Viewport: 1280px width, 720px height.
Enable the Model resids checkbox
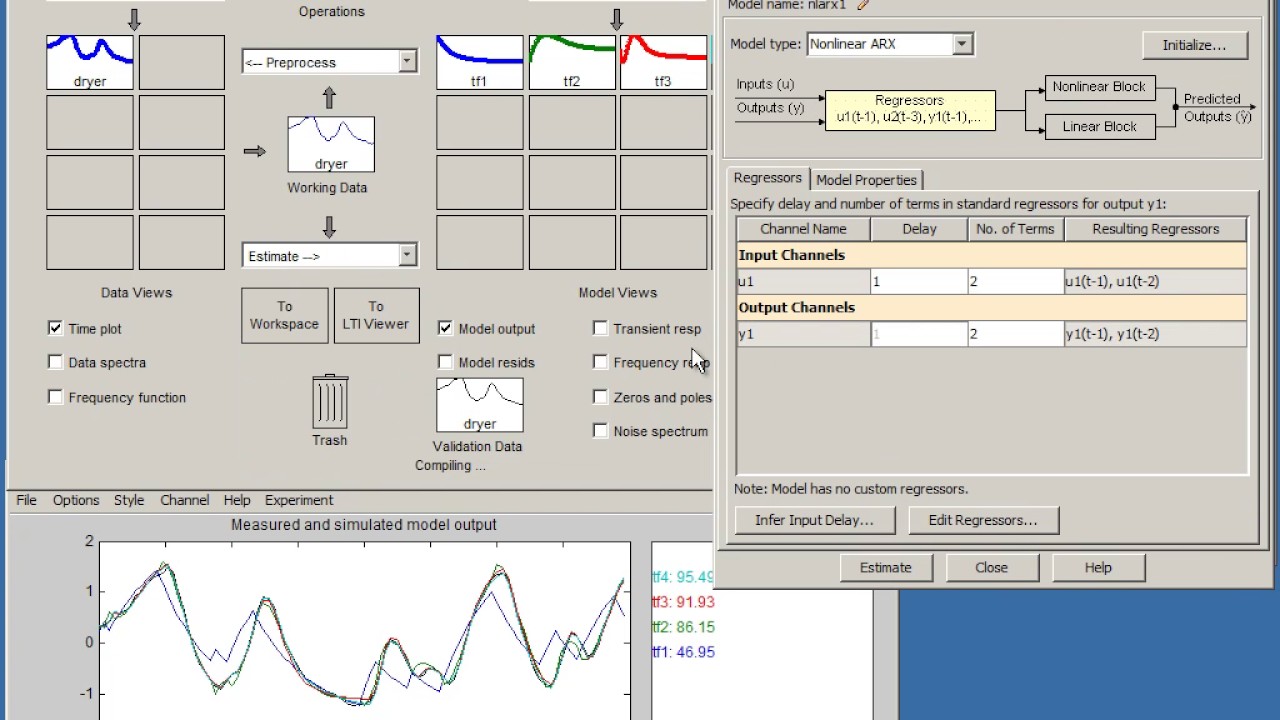tap(445, 362)
